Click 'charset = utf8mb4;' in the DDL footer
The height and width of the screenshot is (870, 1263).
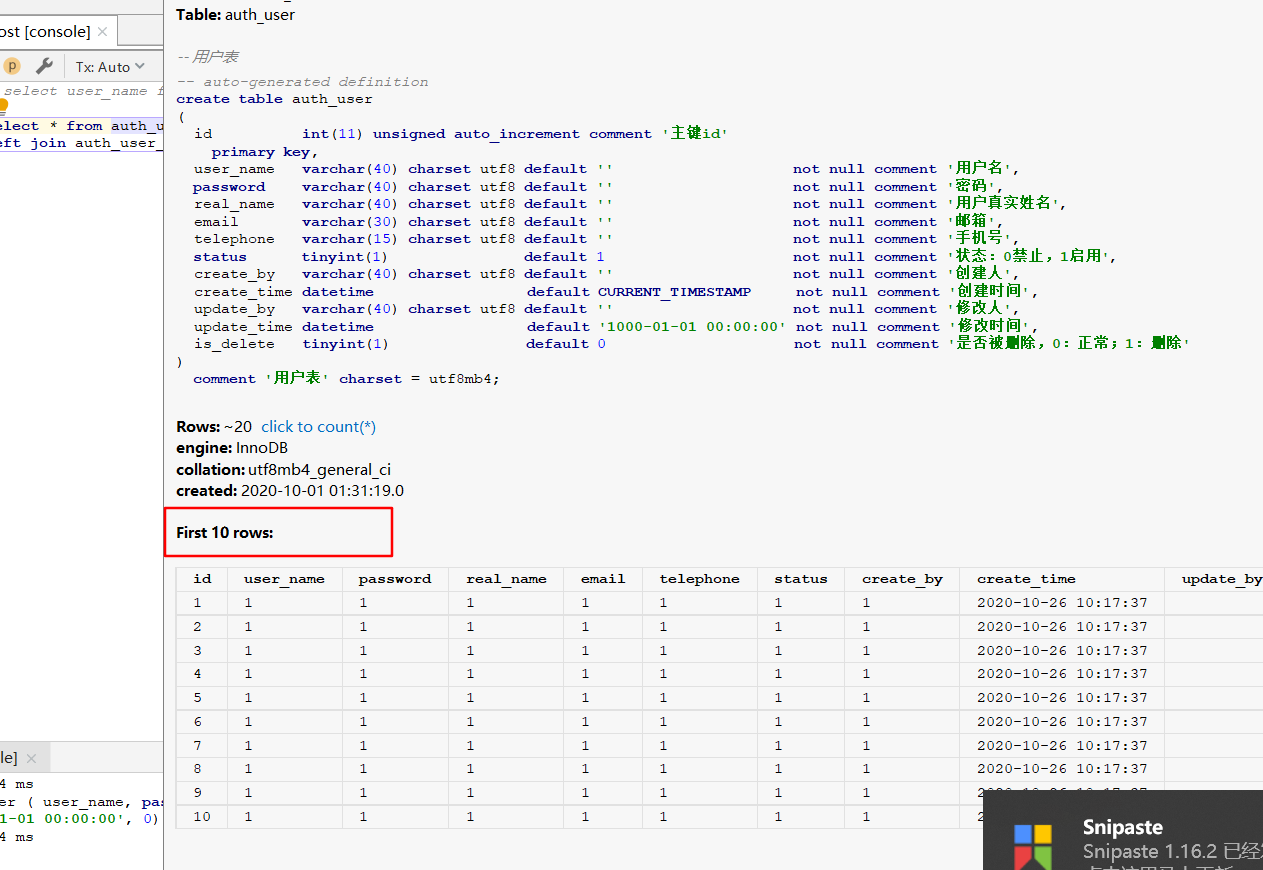tap(419, 379)
